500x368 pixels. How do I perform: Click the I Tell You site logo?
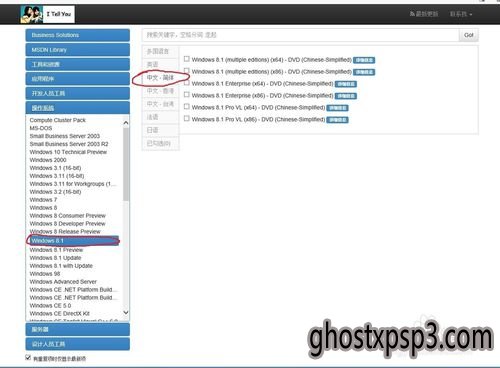47,14
